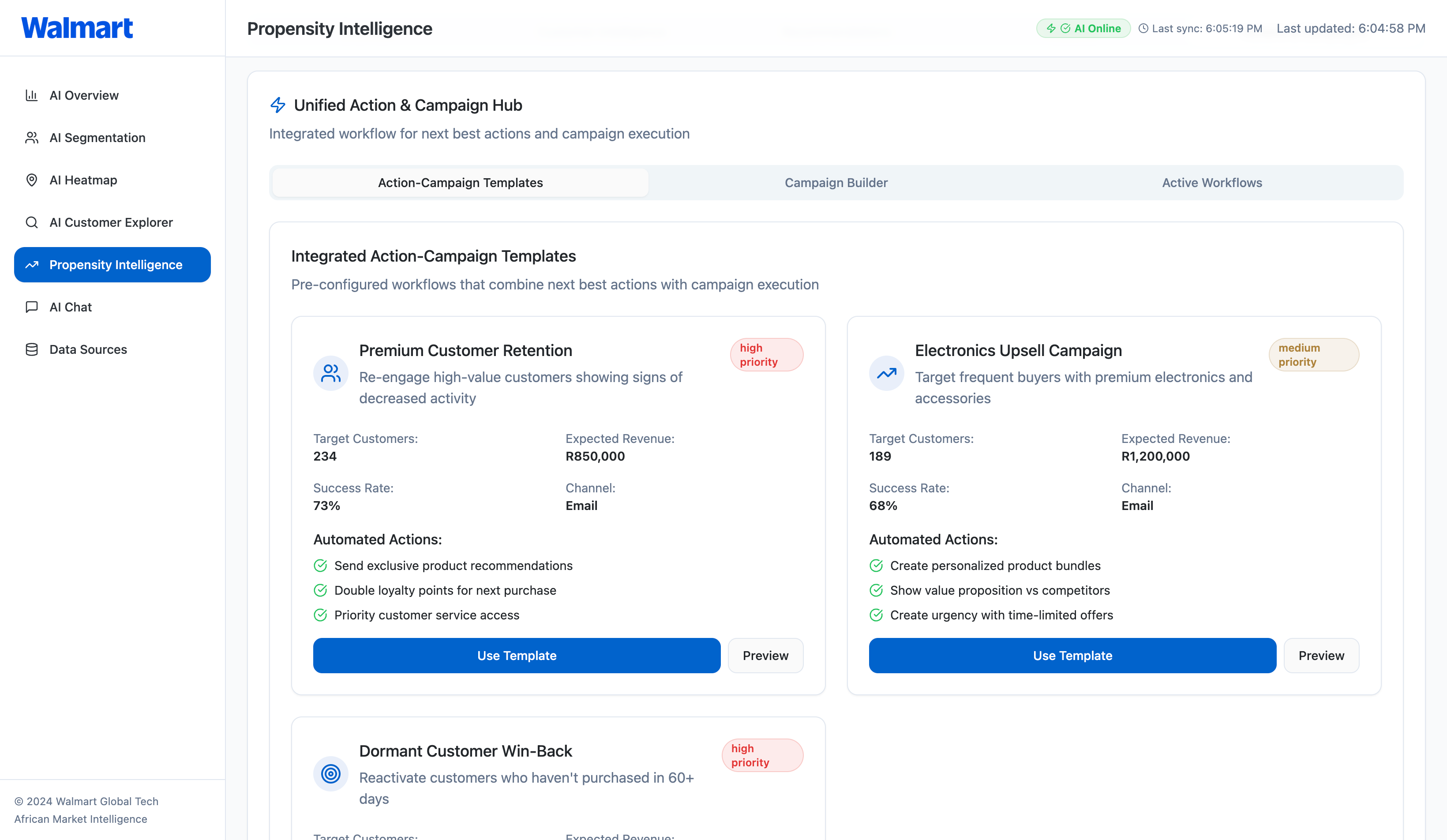1447x840 pixels.
Task: Click the Integrated Action-Campaign Templates heading
Action: [x=434, y=256]
